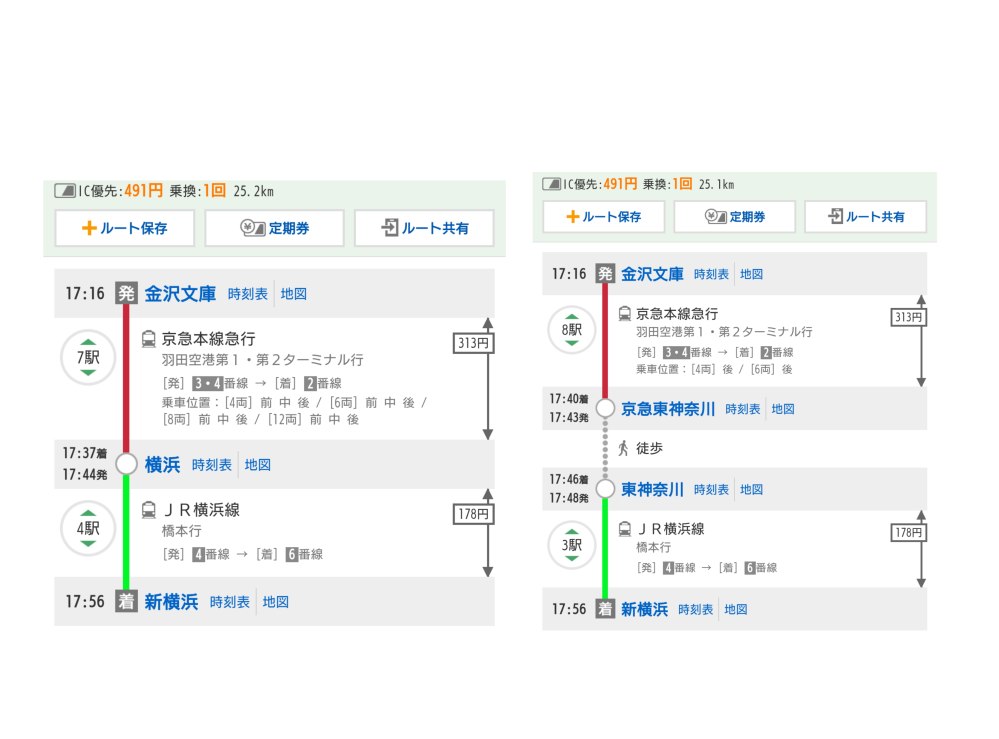Viewport: 999px width, 739px height.
Task: Open 時刻表 for 新横浜 in right panel
Action: [696, 609]
